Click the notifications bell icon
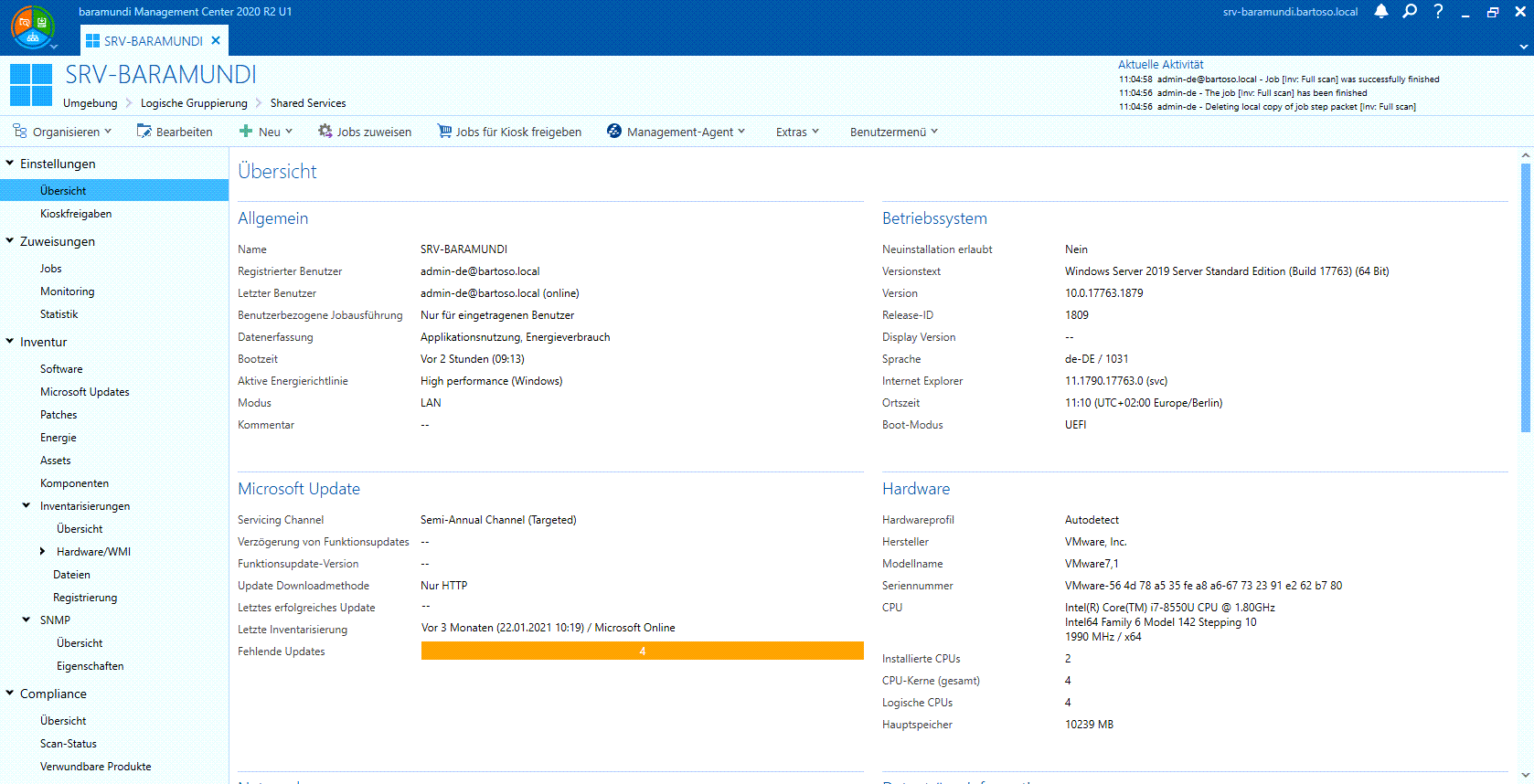This screenshot has width=1534, height=784. [1381, 12]
